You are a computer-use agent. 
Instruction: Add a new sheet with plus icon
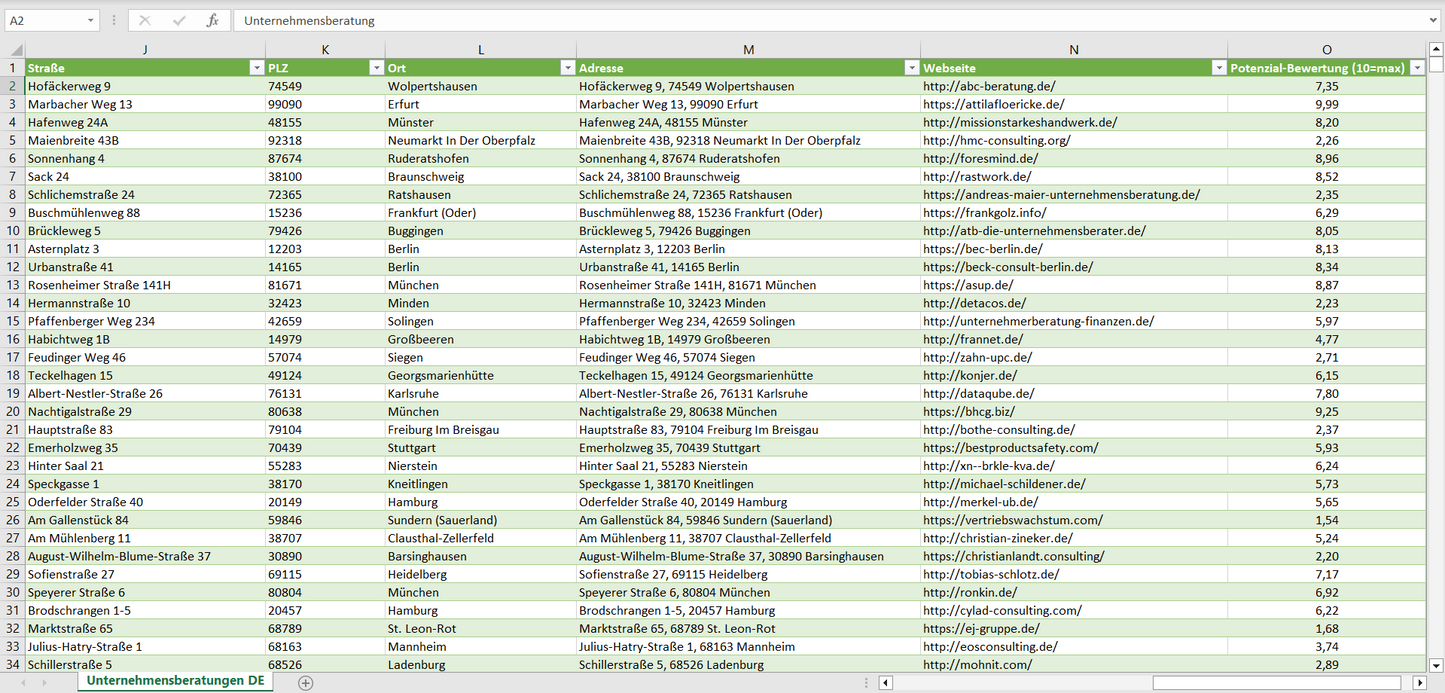[x=306, y=683]
